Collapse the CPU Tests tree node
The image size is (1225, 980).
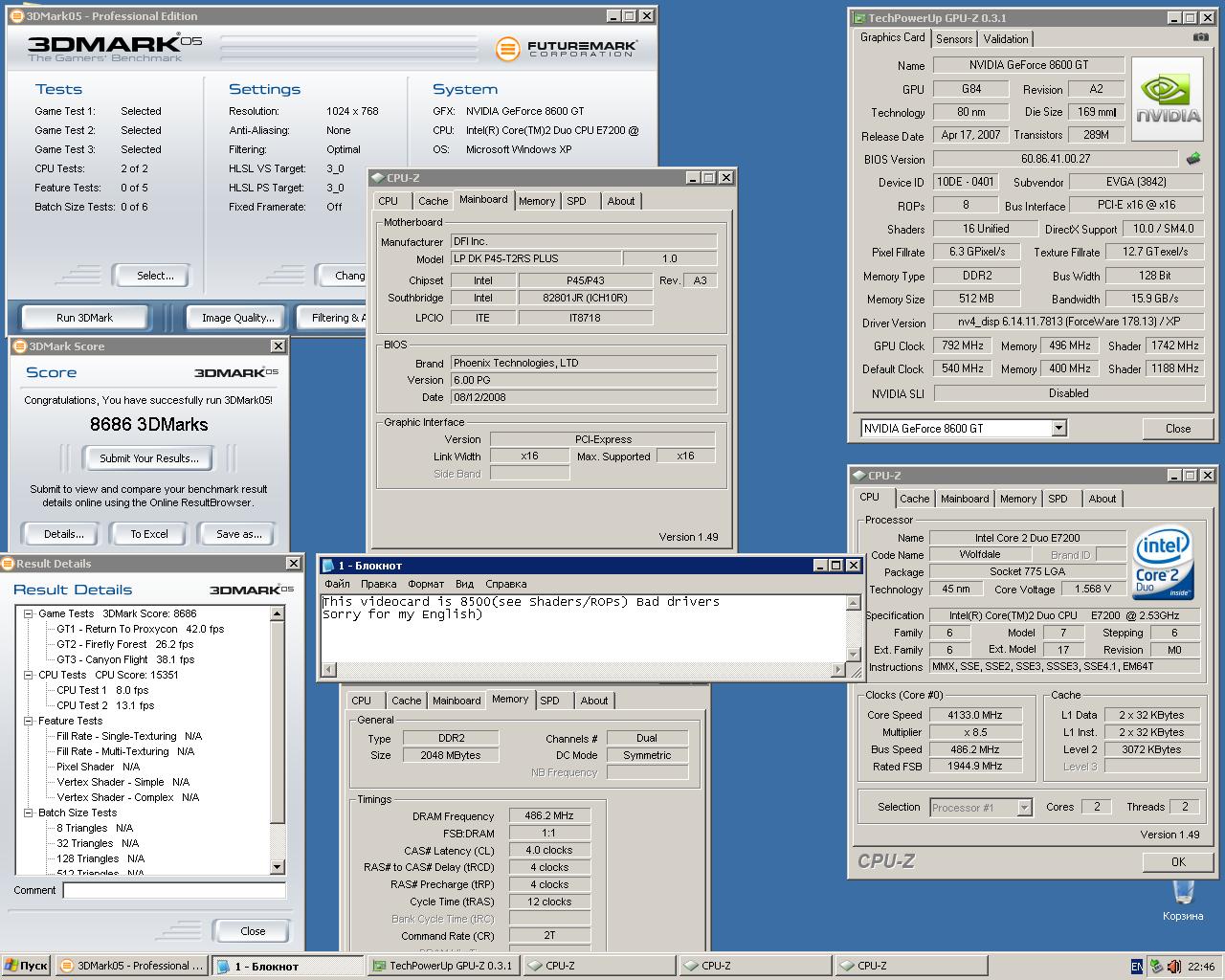(x=29, y=675)
